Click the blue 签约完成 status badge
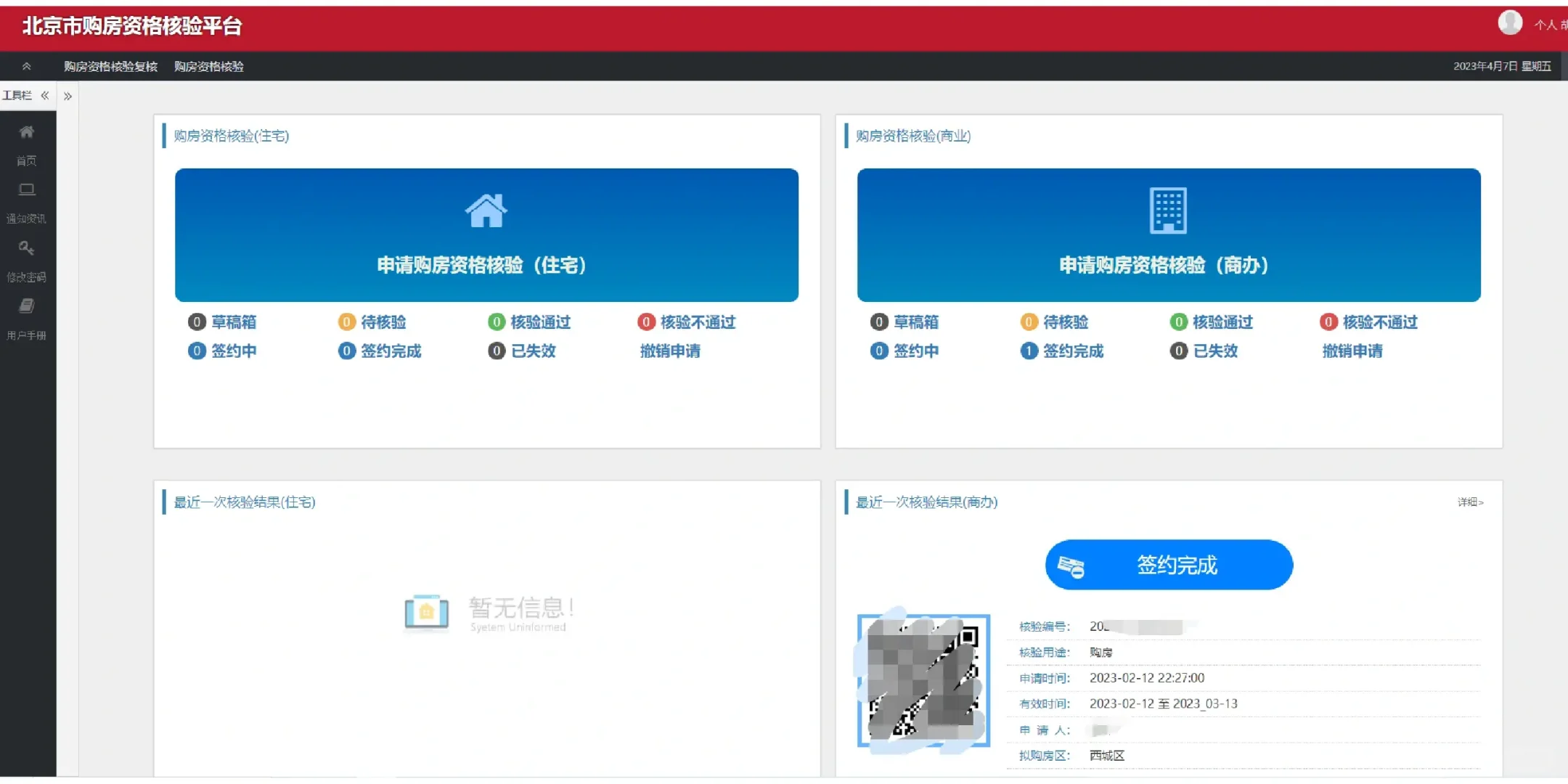The height and width of the screenshot is (784, 1568). [x=1169, y=565]
